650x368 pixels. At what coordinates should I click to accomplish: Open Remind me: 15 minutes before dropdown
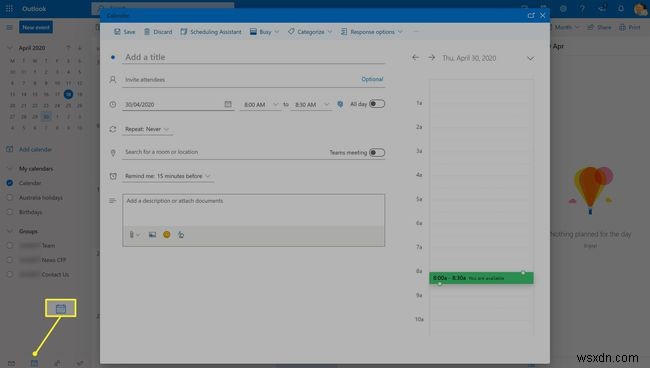click(x=167, y=176)
